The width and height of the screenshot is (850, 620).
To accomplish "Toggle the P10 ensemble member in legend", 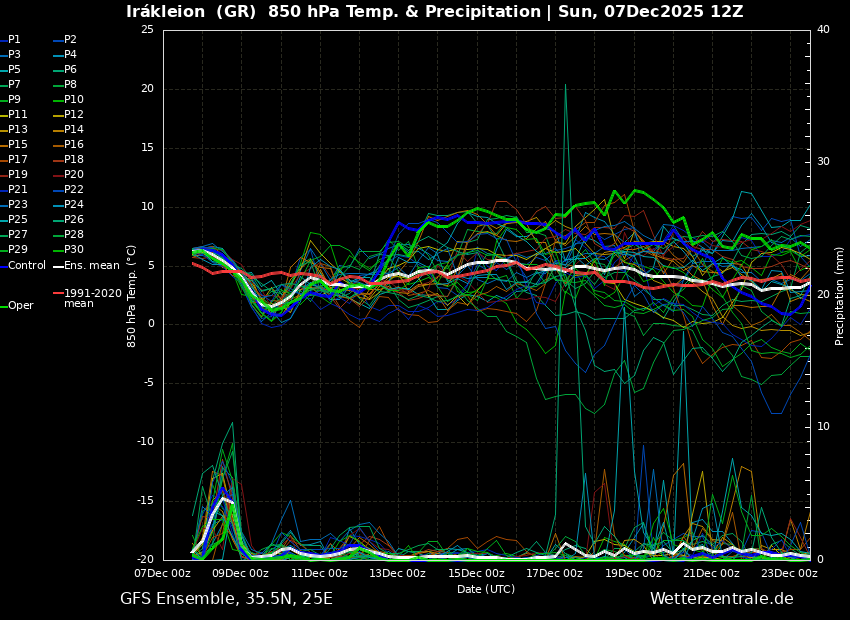I will click(x=73, y=100).
